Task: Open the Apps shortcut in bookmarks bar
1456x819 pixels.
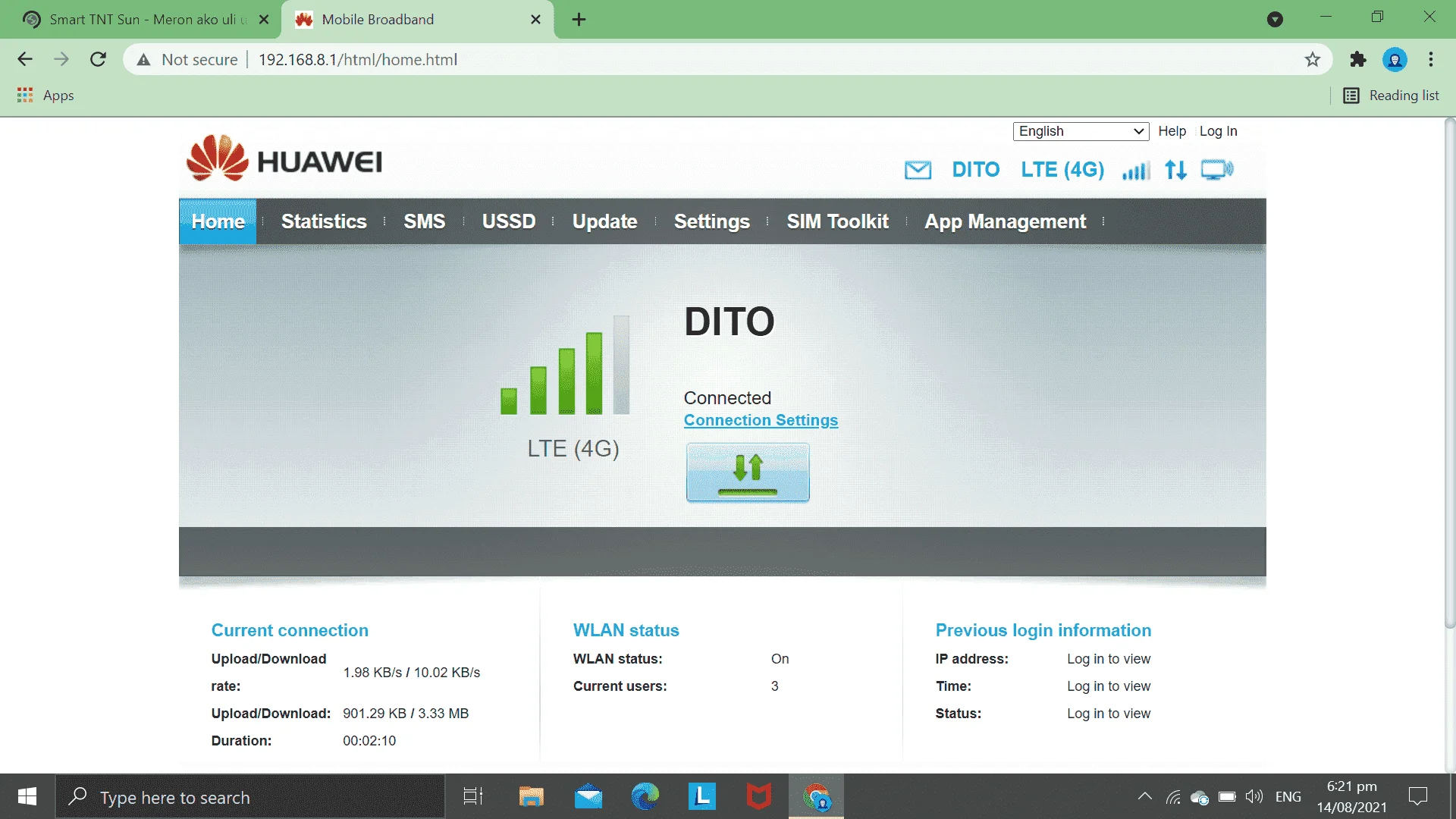Action: pyautogui.click(x=45, y=96)
